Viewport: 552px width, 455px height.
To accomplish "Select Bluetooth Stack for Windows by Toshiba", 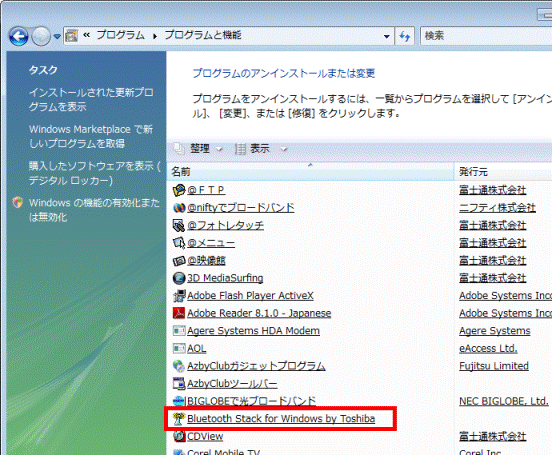I will (x=281, y=419).
